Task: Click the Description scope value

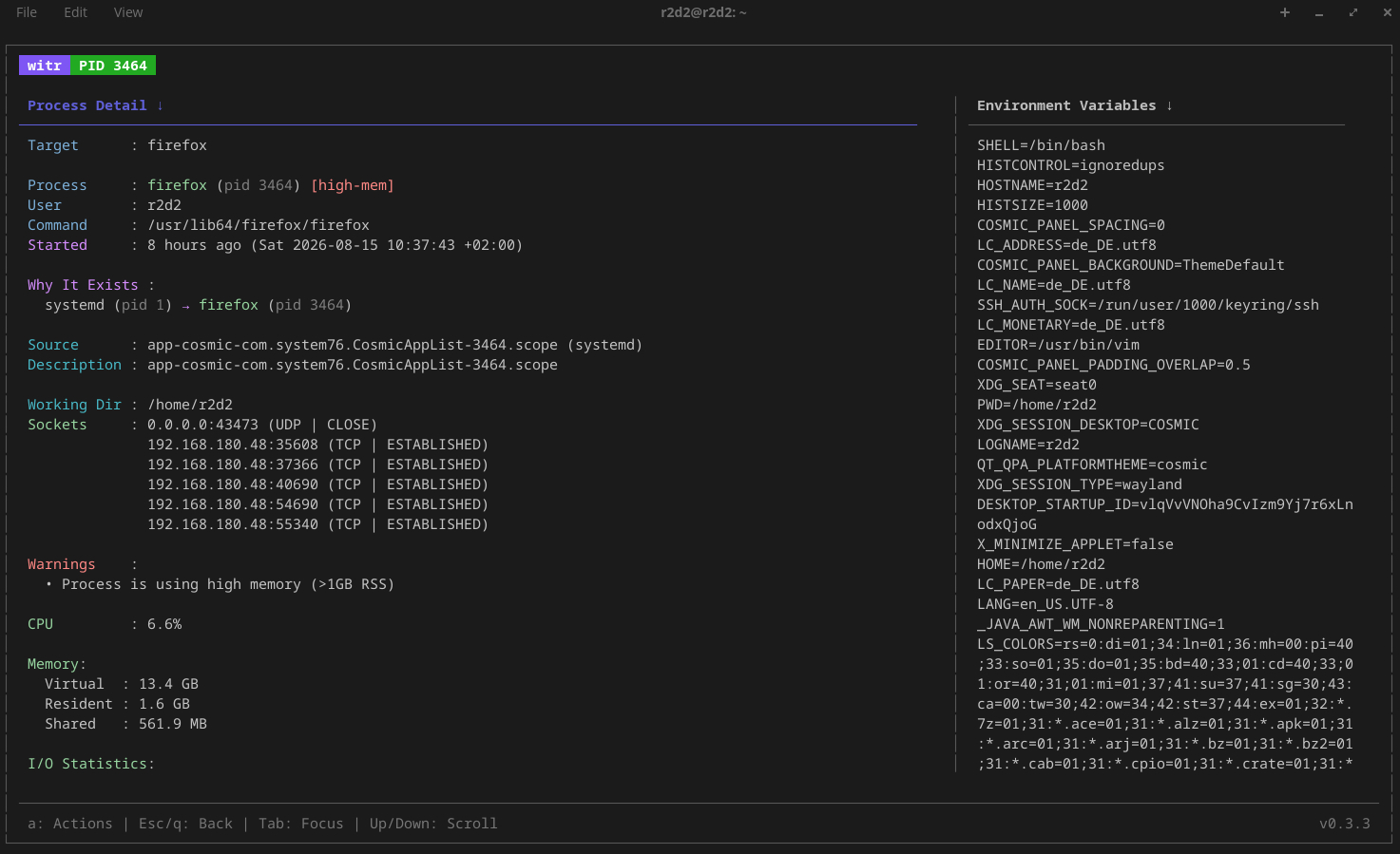Action: coord(353,365)
